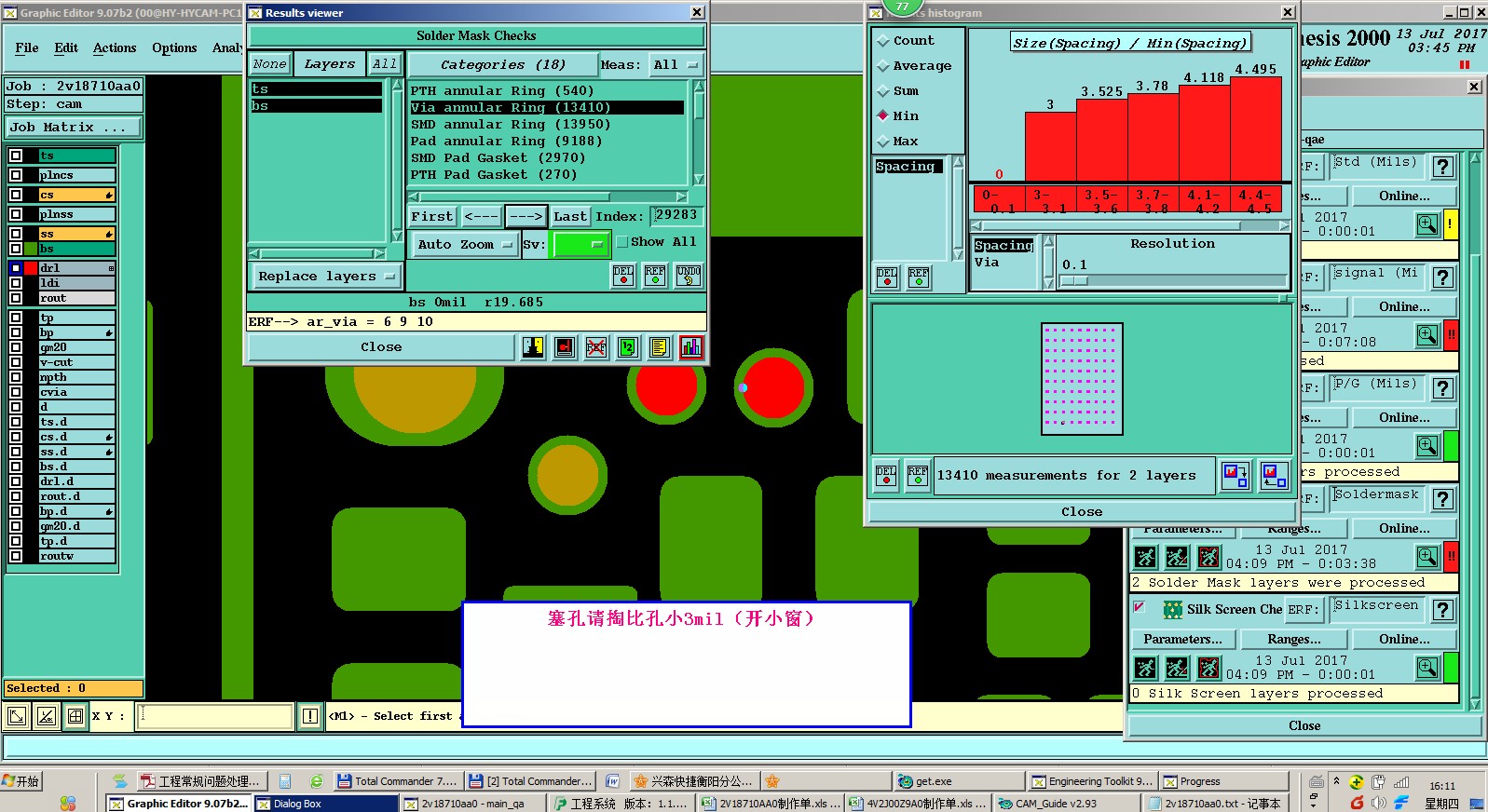1488x812 pixels.
Task: Click help question mark next to Soldermask ERF
Action: pyautogui.click(x=1442, y=499)
